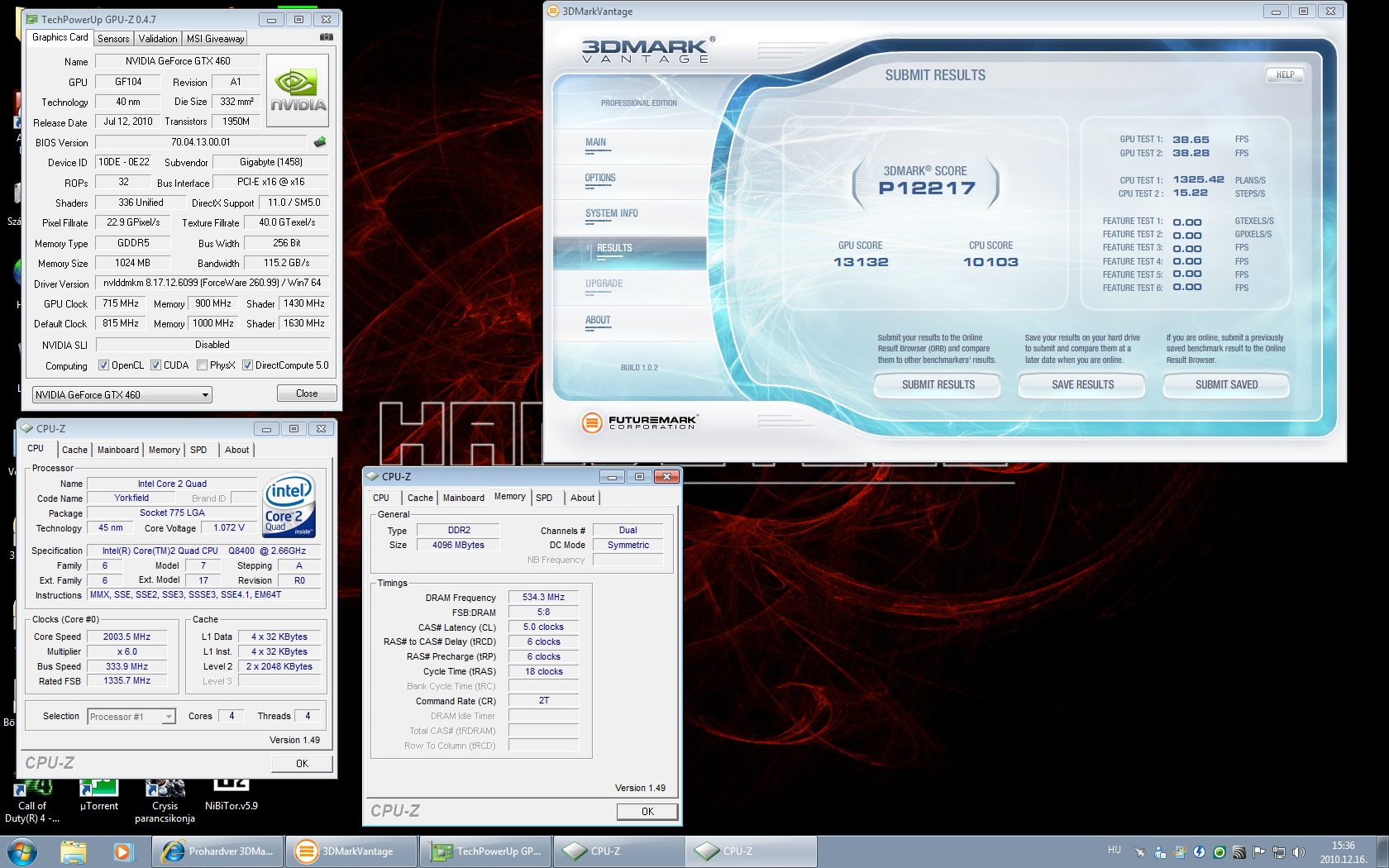The width and height of the screenshot is (1389, 868).
Task: Open the volume control in the system tray
Action: click(1298, 852)
